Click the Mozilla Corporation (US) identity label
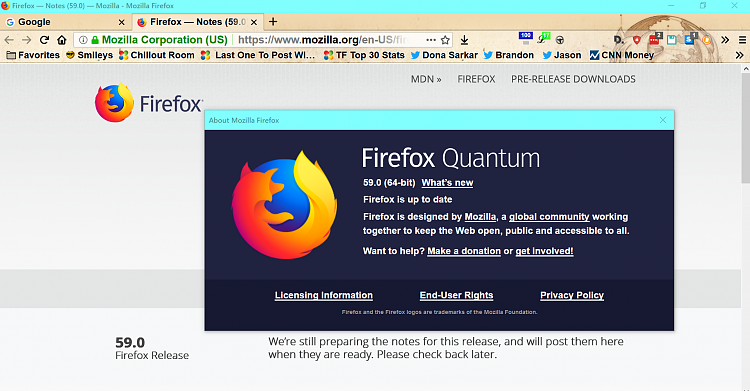The image size is (750, 391). tap(165, 40)
